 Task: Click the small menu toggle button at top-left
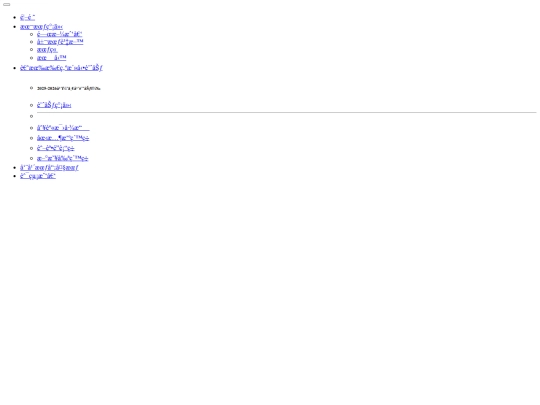click(7, 4)
